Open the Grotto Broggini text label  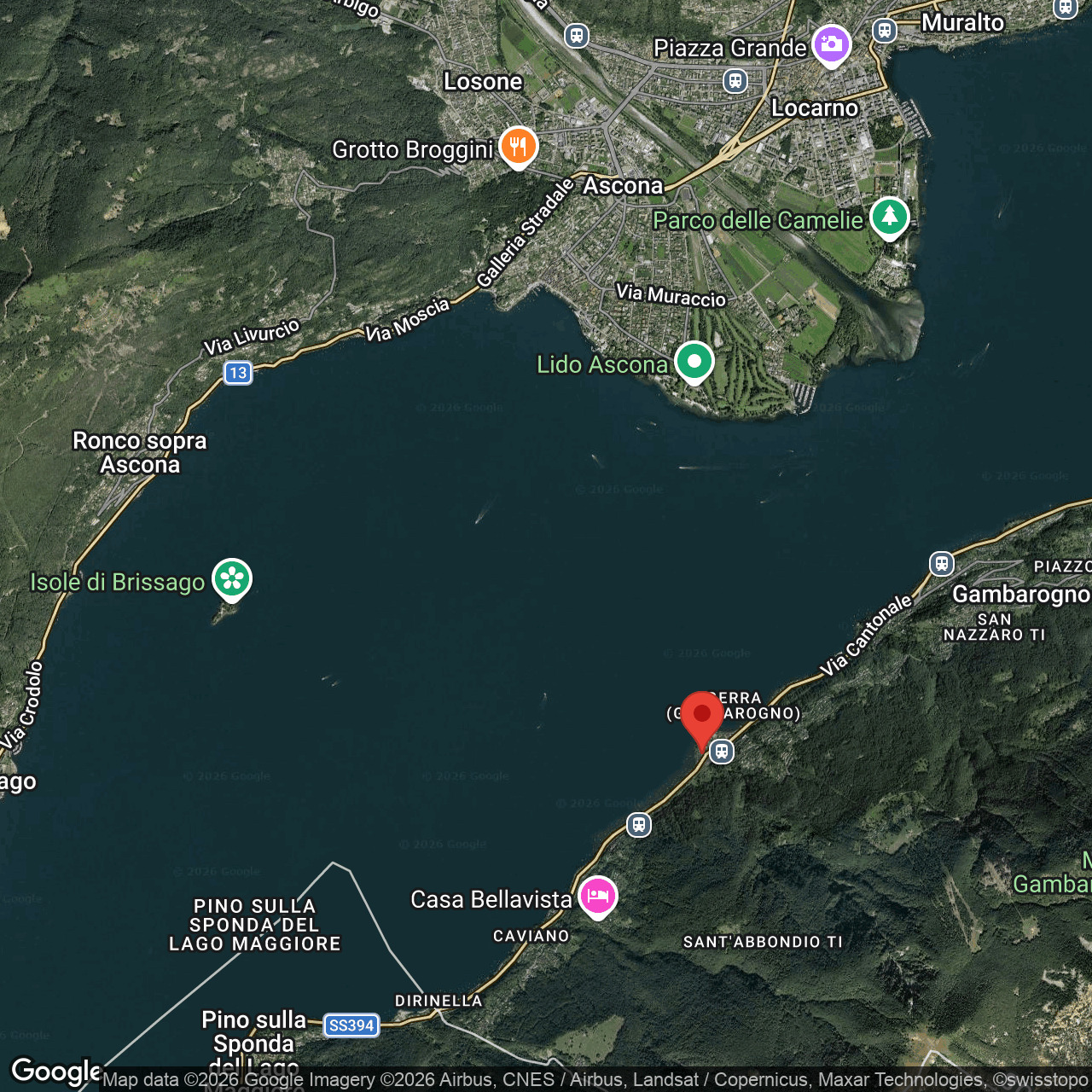click(413, 150)
